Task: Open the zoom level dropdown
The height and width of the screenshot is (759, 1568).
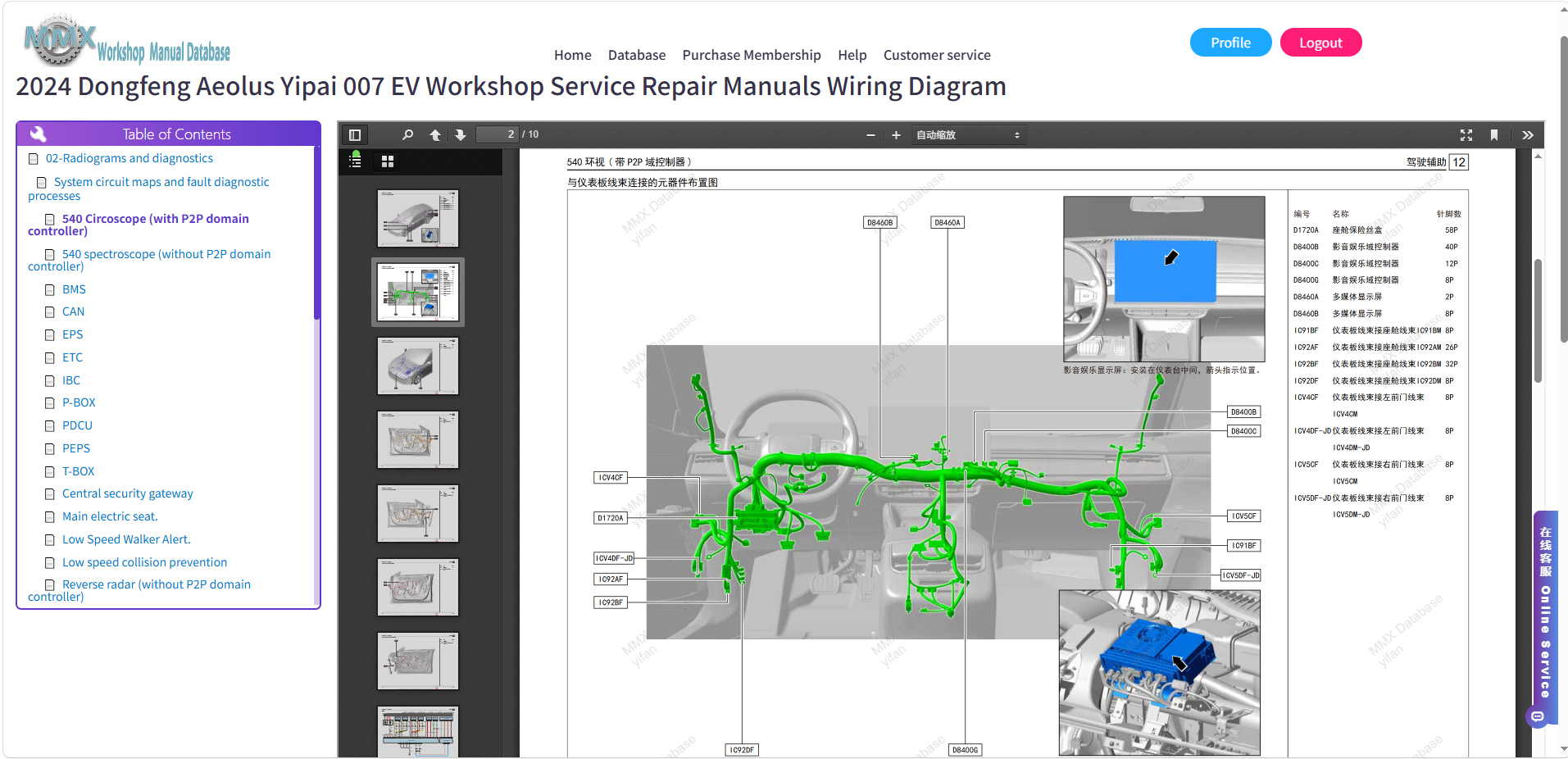Action: 968,134
